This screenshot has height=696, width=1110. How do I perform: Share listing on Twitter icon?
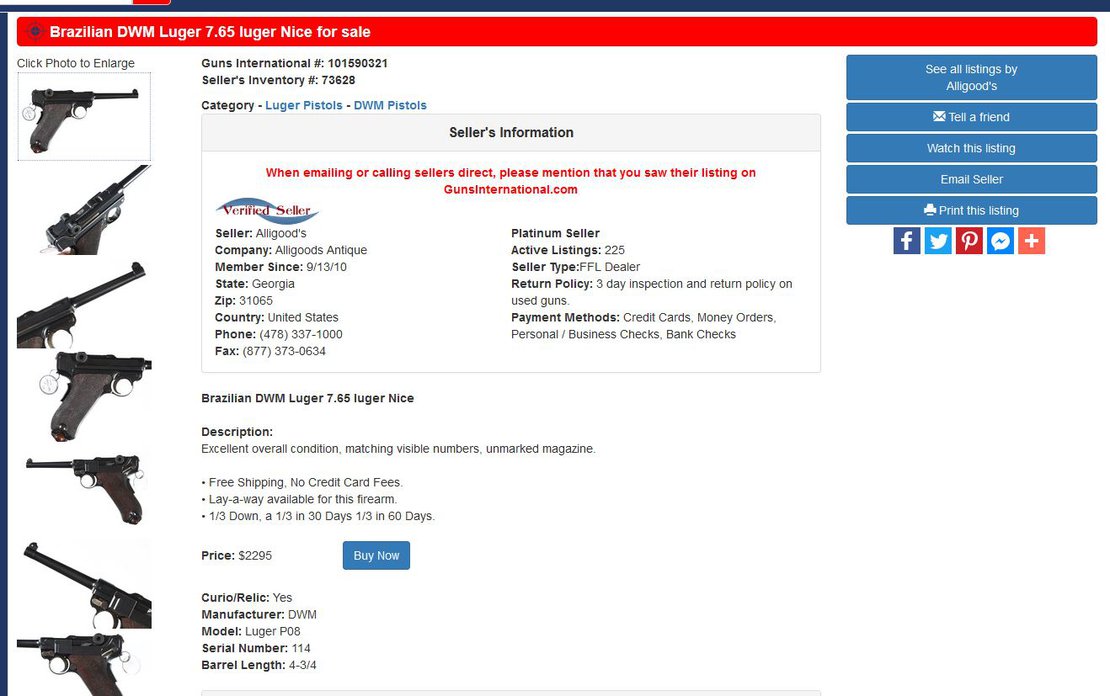938,241
